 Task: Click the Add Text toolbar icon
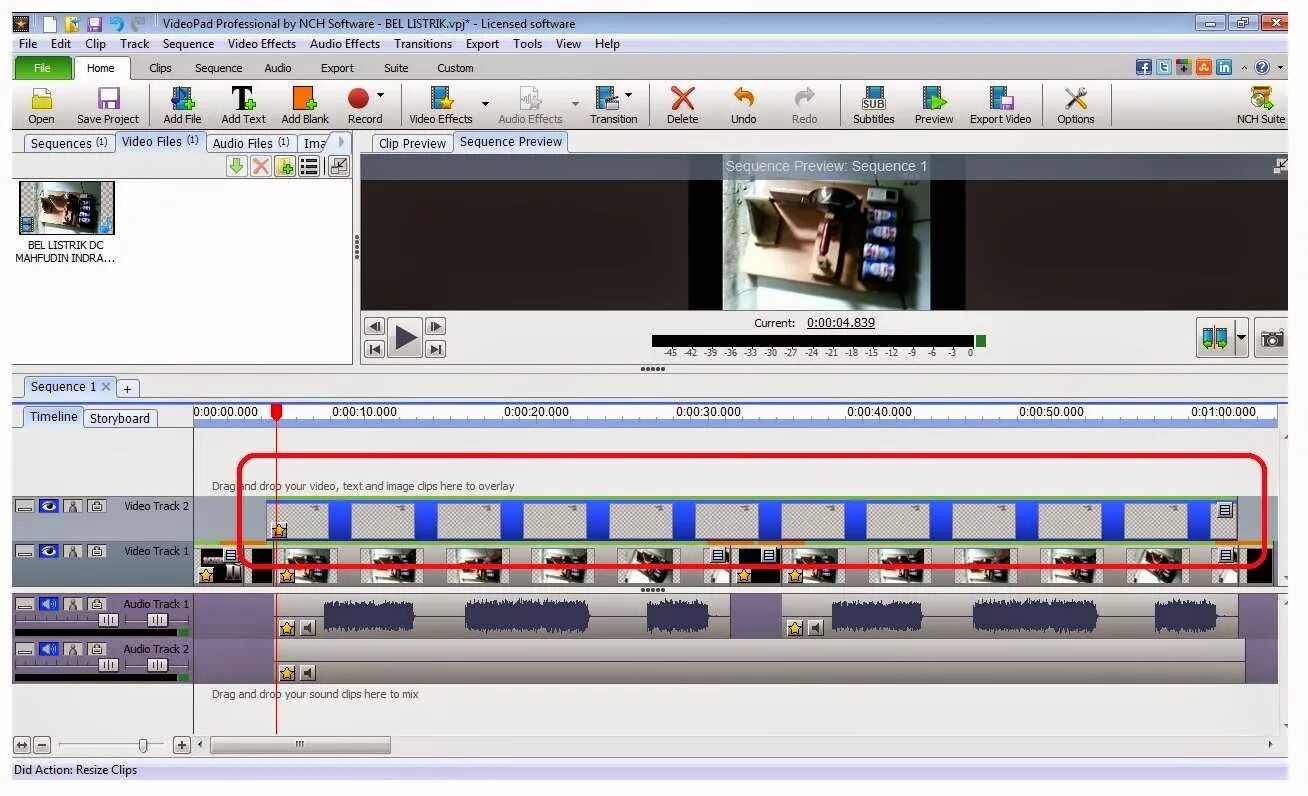243,105
